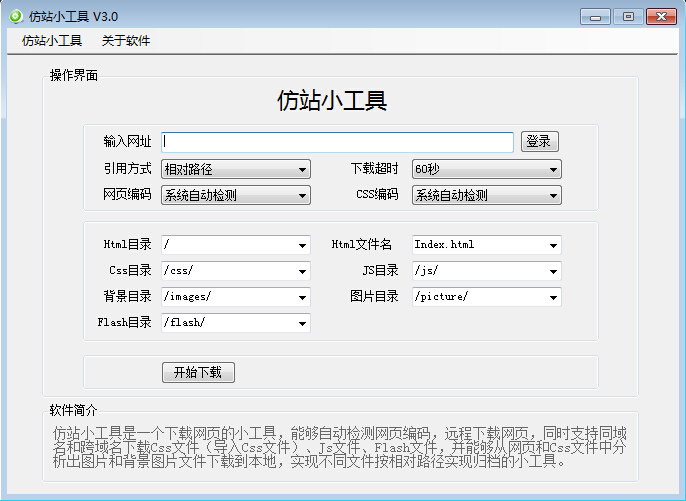Open the JS目录 combo box arrow
Screen dimensions: 686x501
pyautogui.click(x=553, y=272)
